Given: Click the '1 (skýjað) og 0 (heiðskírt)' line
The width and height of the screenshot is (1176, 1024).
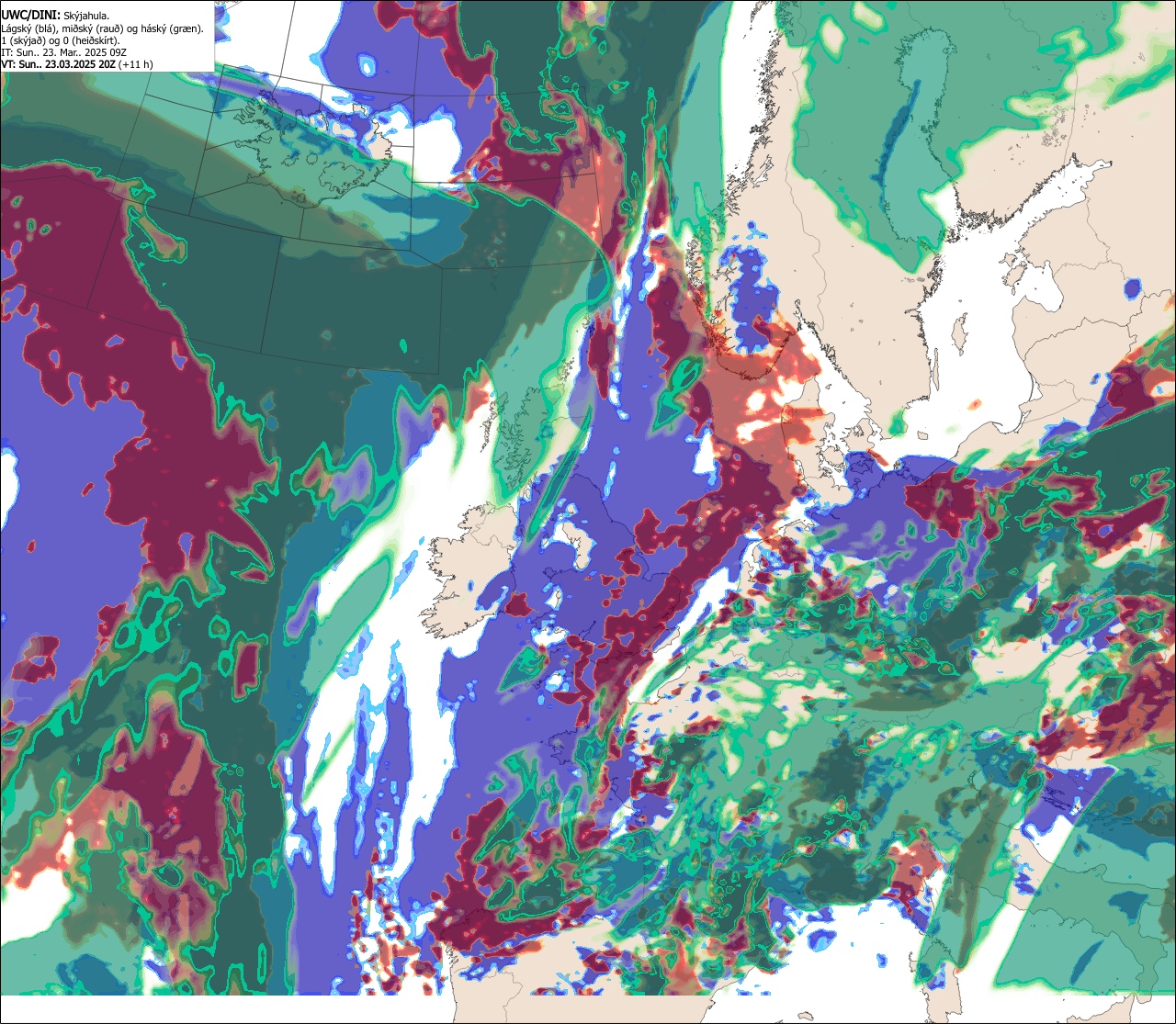Looking at the screenshot, I should click(61, 40).
